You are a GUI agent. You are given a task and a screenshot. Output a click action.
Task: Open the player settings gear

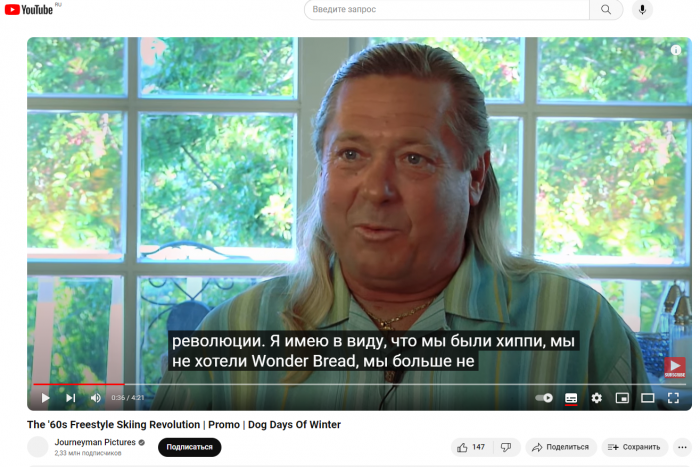tap(596, 397)
